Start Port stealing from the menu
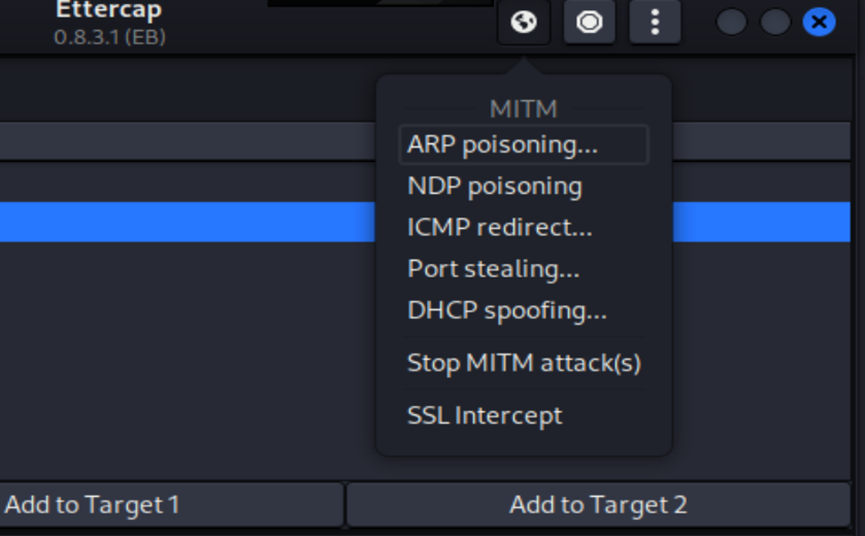 494,269
